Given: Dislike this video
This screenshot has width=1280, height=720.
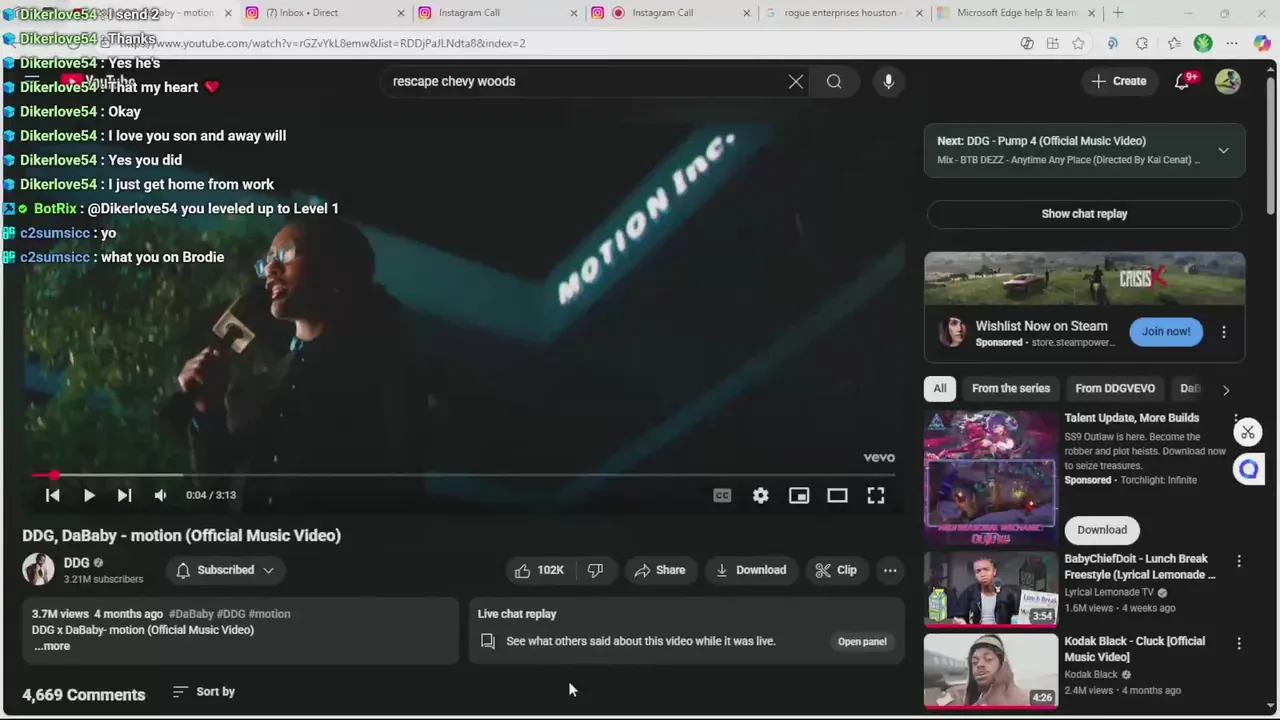Looking at the screenshot, I should point(596,570).
